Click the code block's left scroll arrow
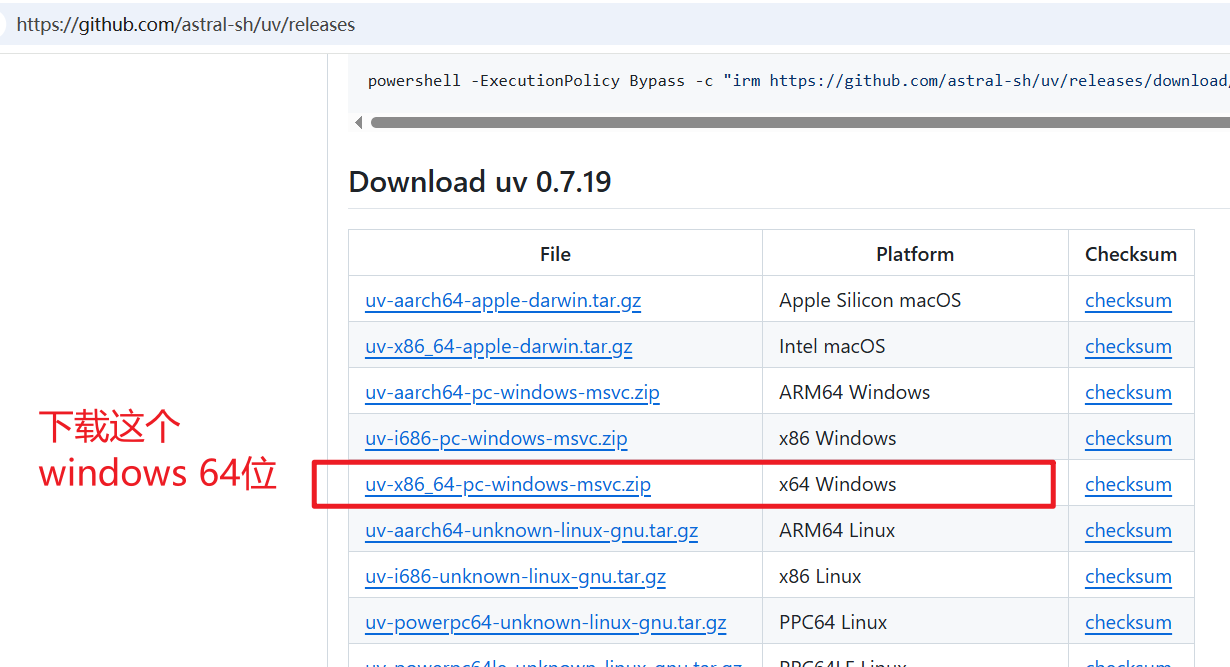The width and height of the screenshot is (1230, 667). tap(358, 123)
